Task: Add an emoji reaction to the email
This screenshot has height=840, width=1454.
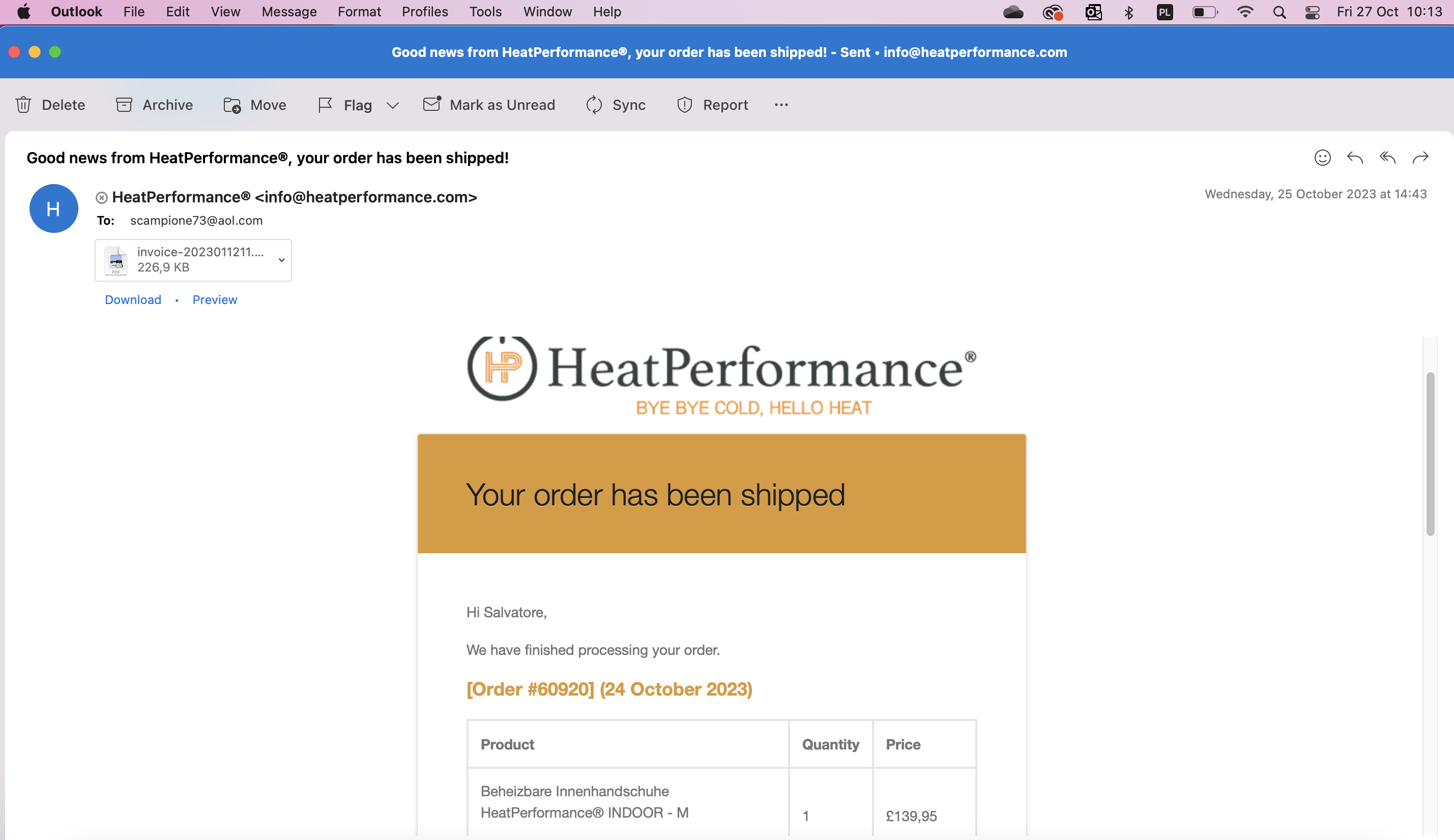Action: (x=1322, y=158)
